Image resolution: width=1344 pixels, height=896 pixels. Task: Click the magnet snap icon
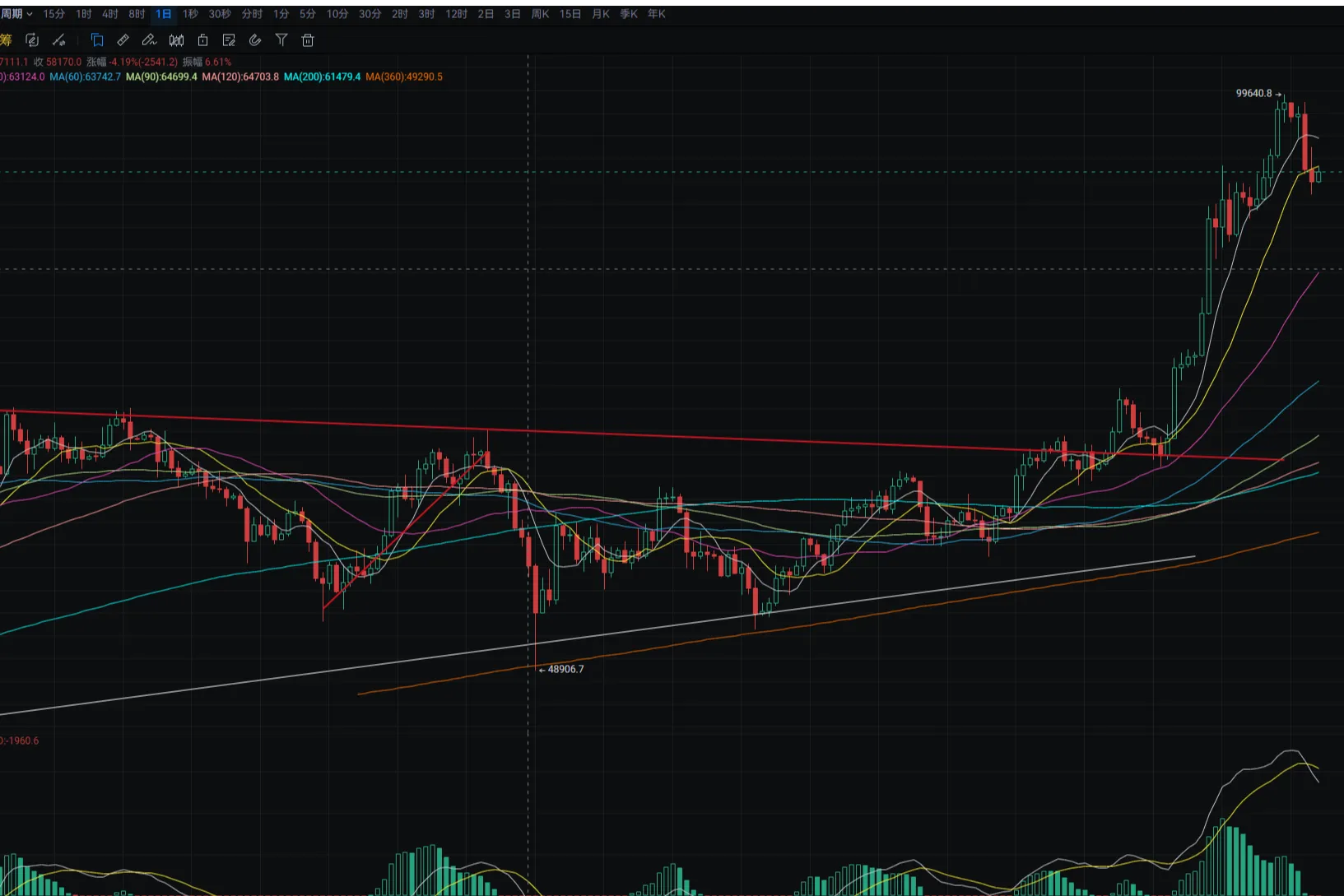click(x=255, y=39)
